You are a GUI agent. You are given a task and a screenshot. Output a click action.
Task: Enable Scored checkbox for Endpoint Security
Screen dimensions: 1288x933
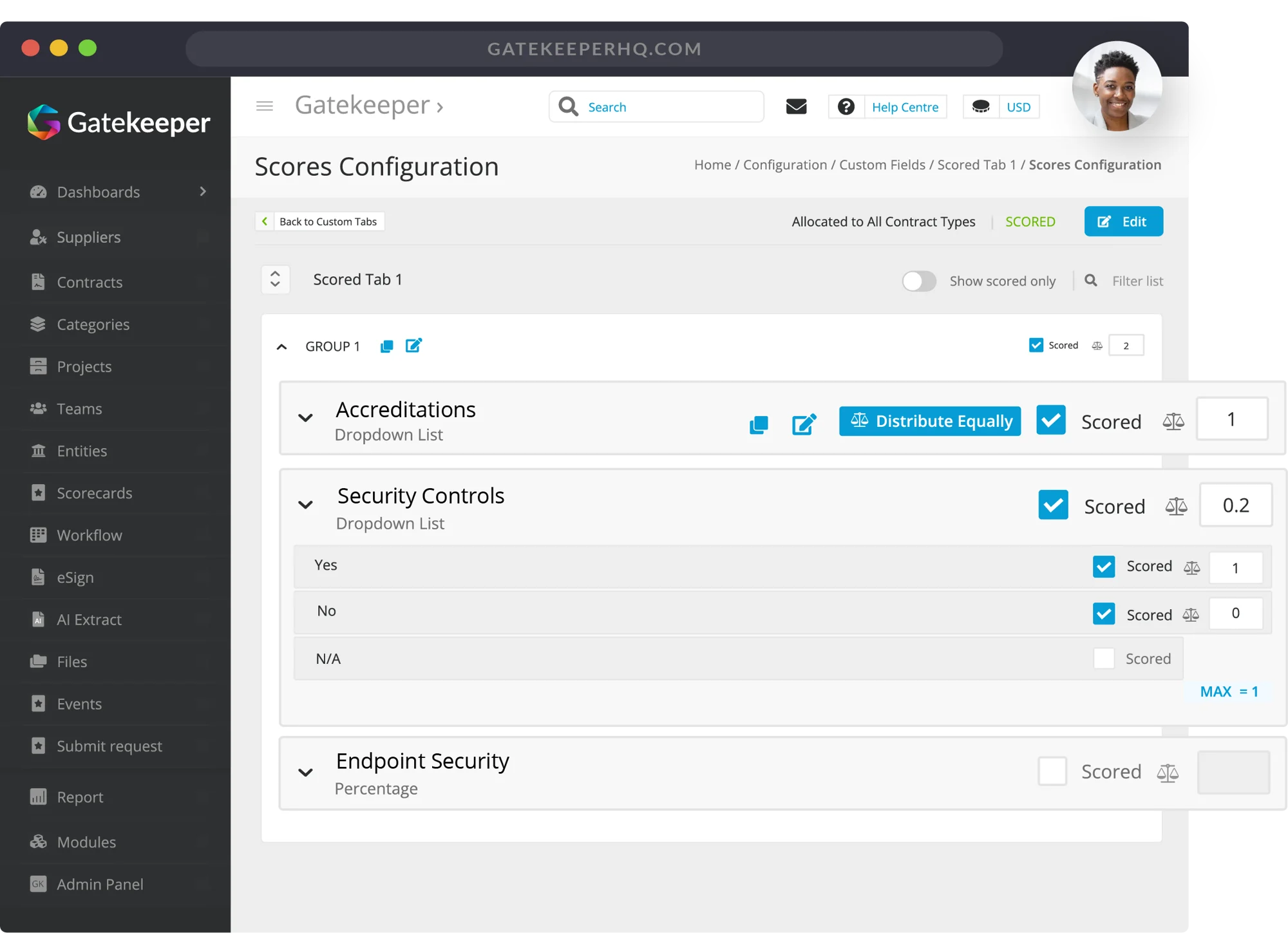coord(1052,771)
